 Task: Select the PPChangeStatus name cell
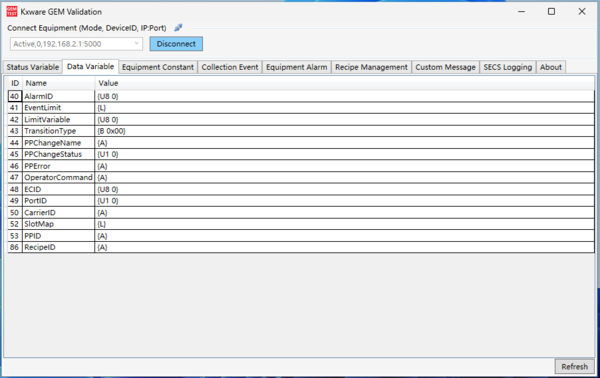coord(58,154)
